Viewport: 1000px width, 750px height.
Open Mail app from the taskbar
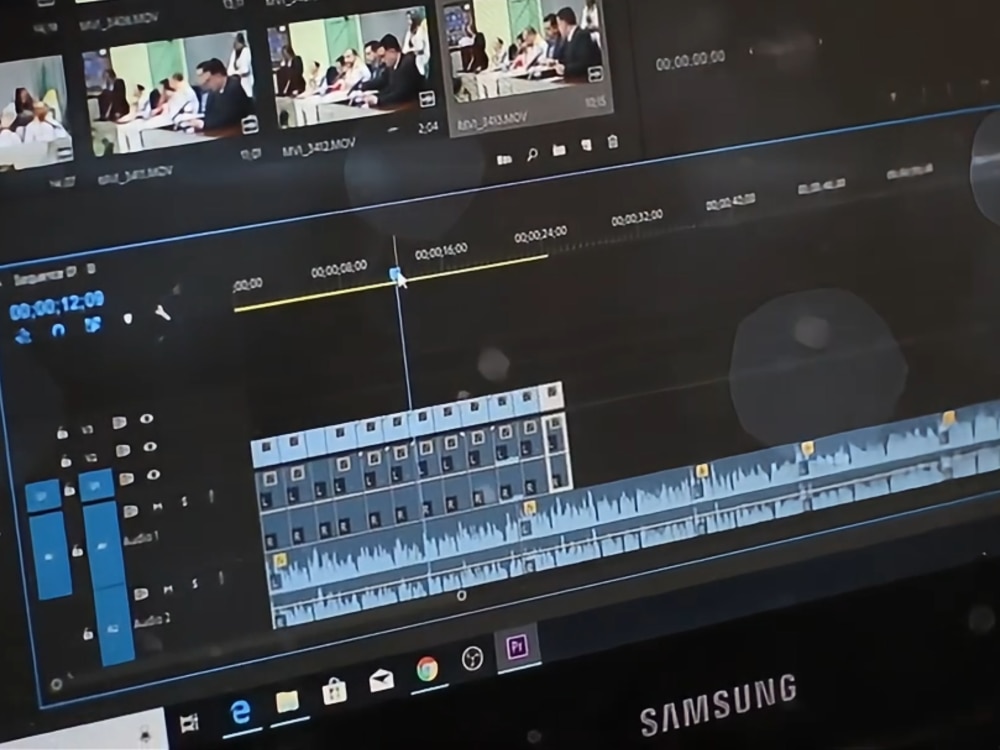coord(381,681)
